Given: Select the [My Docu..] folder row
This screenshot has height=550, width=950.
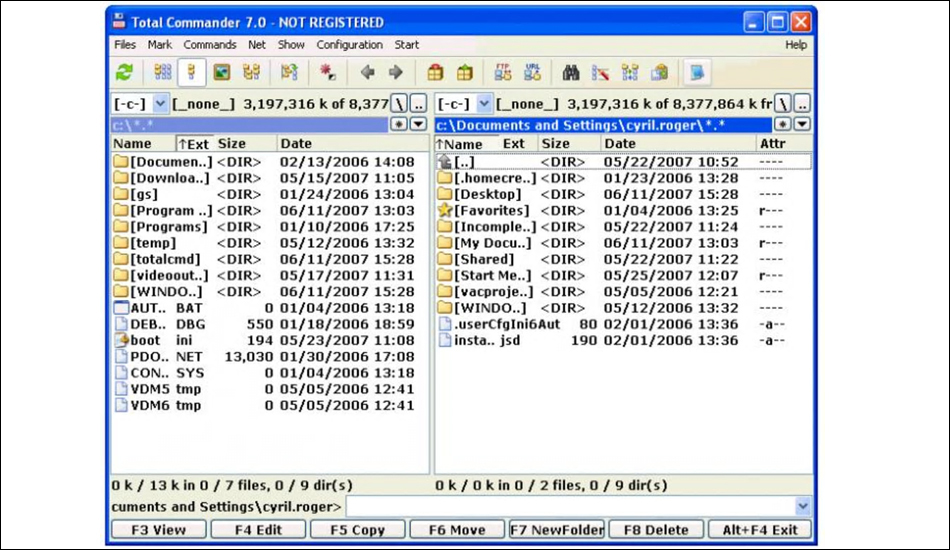Looking at the screenshot, I should [x=623, y=243].
